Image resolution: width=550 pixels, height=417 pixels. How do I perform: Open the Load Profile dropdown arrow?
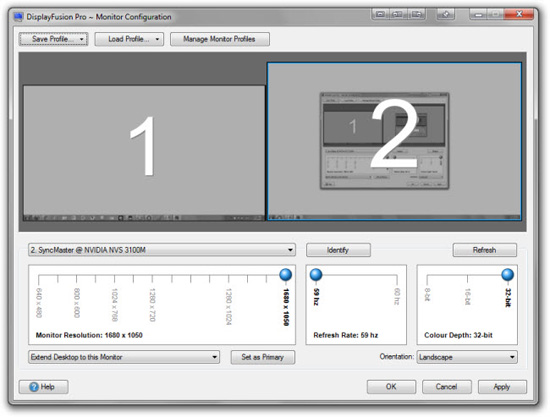pyautogui.click(x=157, y=39)
